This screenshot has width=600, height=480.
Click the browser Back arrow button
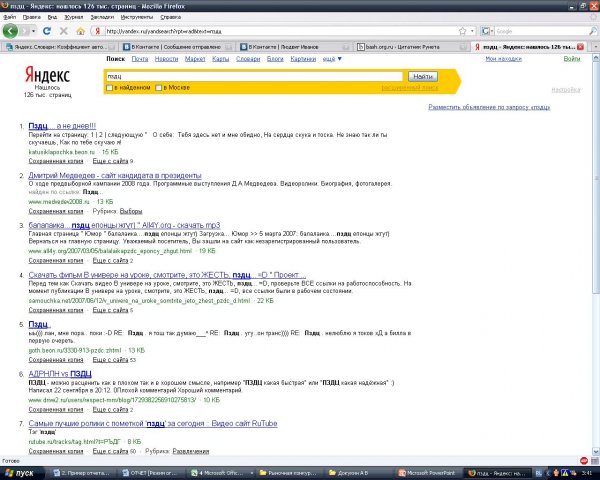(12, 31)
